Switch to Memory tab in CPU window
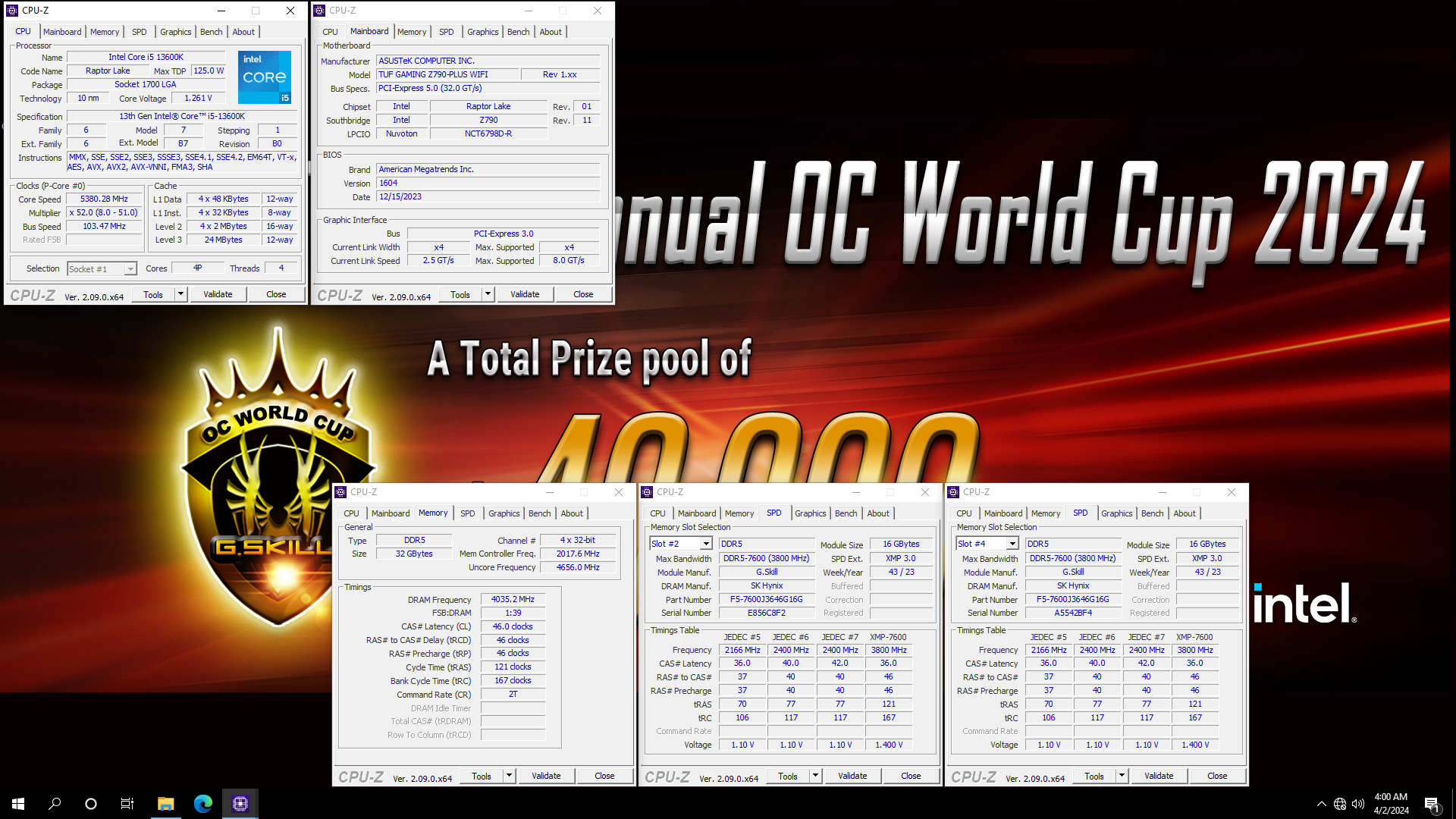Screen dimensions: 1456x819 105,32
